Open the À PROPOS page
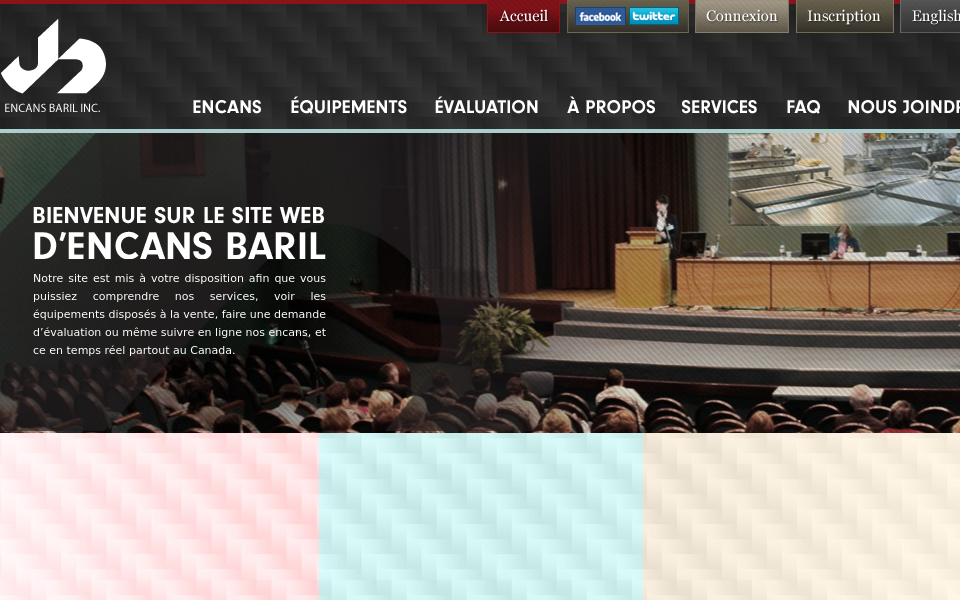Screen dimensions: 960x600 [x=611, y=107]
